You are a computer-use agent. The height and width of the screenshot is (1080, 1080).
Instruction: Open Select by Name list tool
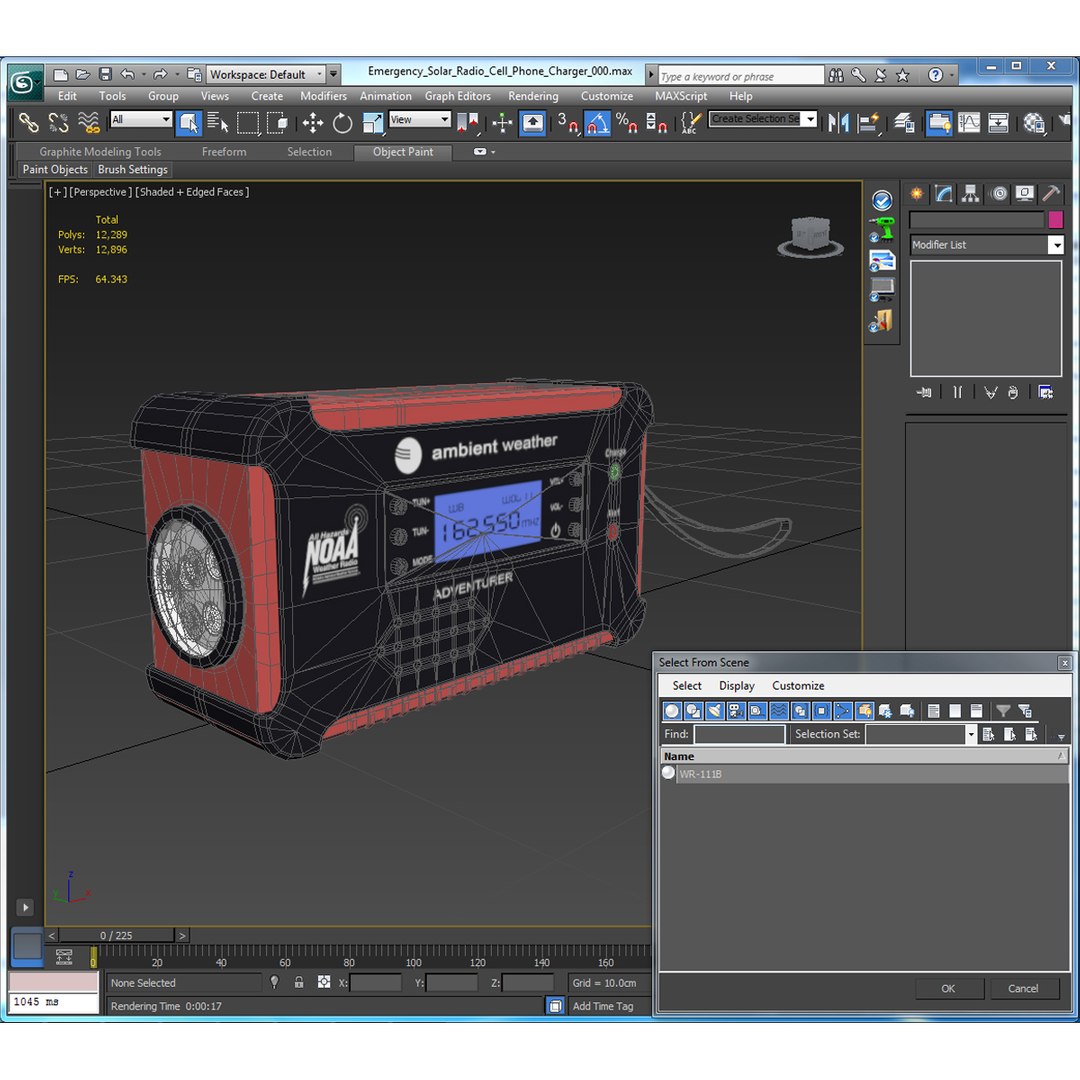[x=218, y=123]
